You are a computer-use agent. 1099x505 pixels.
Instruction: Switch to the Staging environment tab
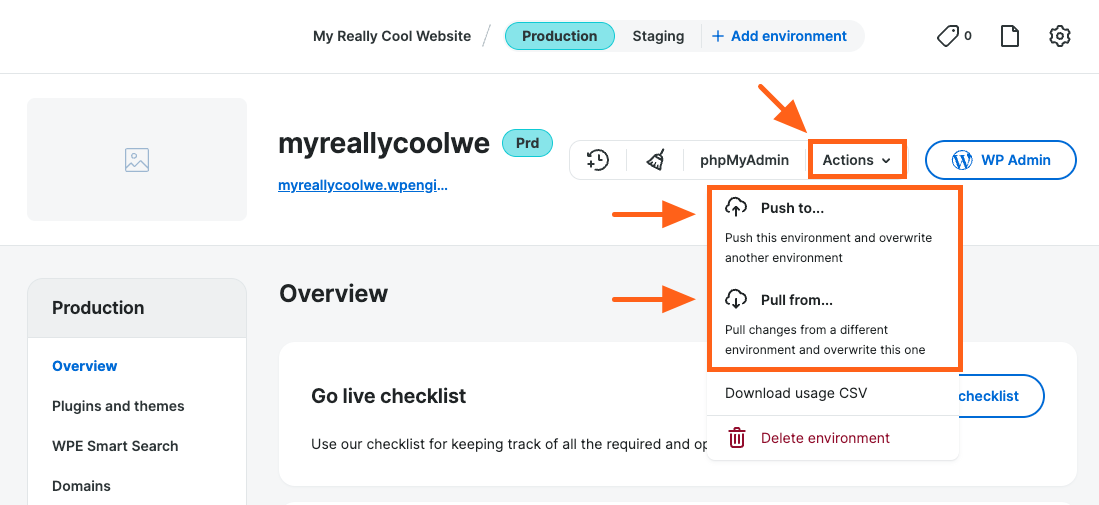point(658,36)
